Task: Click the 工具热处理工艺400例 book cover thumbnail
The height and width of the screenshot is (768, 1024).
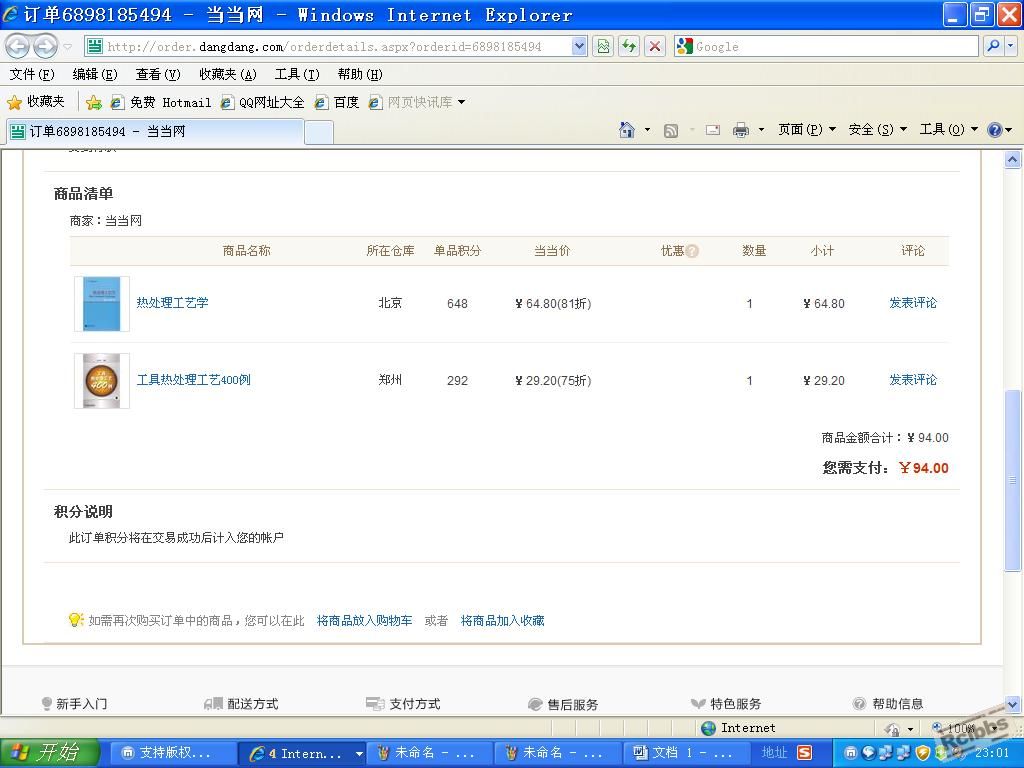Action: coord(102,381)
